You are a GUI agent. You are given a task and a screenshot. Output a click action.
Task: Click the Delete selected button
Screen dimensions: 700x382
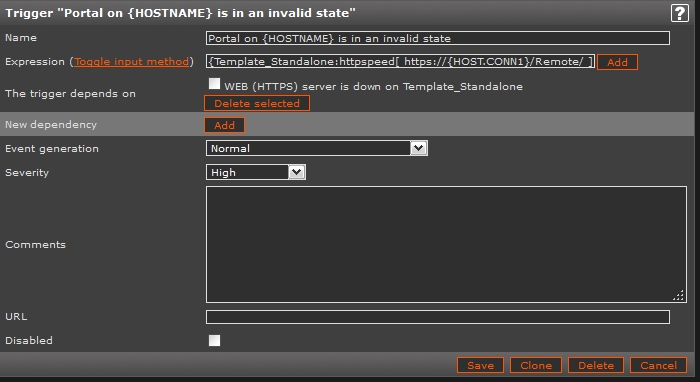coord(257,104)
